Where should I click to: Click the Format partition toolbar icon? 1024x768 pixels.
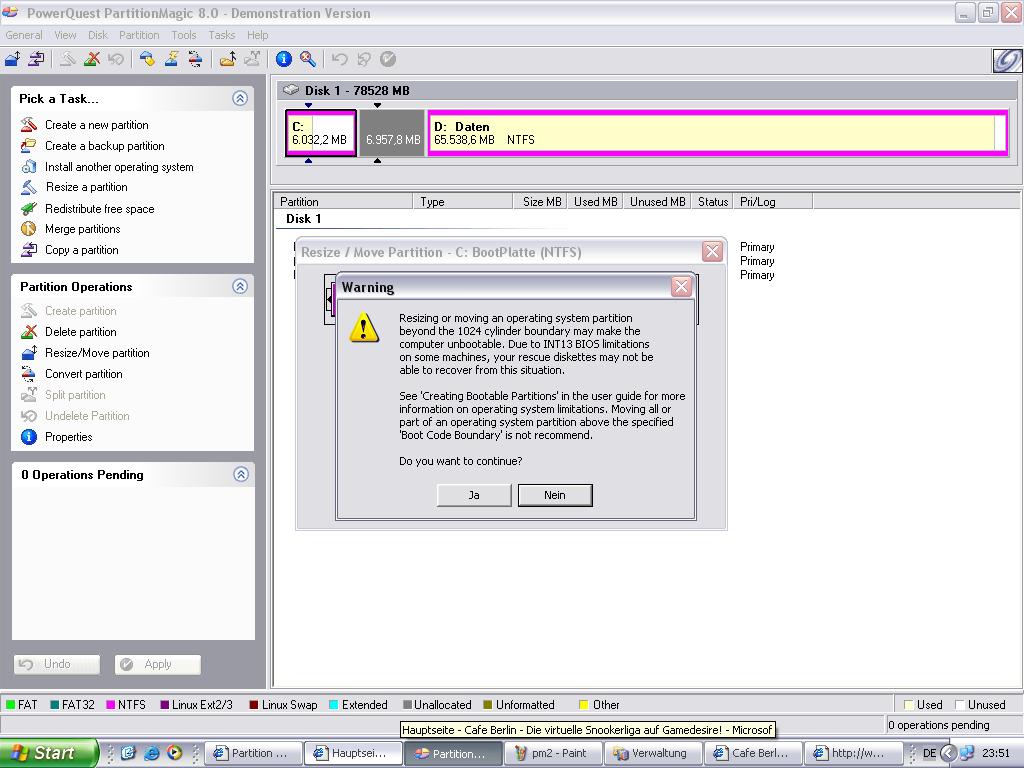click(172, 59)
